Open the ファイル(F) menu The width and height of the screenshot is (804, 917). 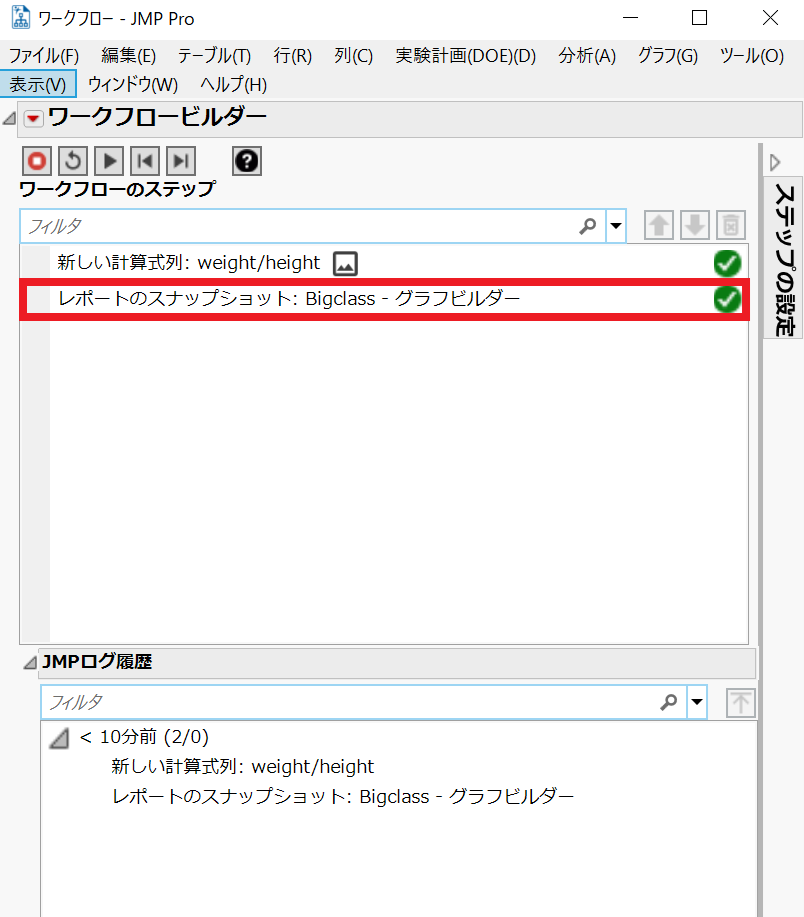44,56
